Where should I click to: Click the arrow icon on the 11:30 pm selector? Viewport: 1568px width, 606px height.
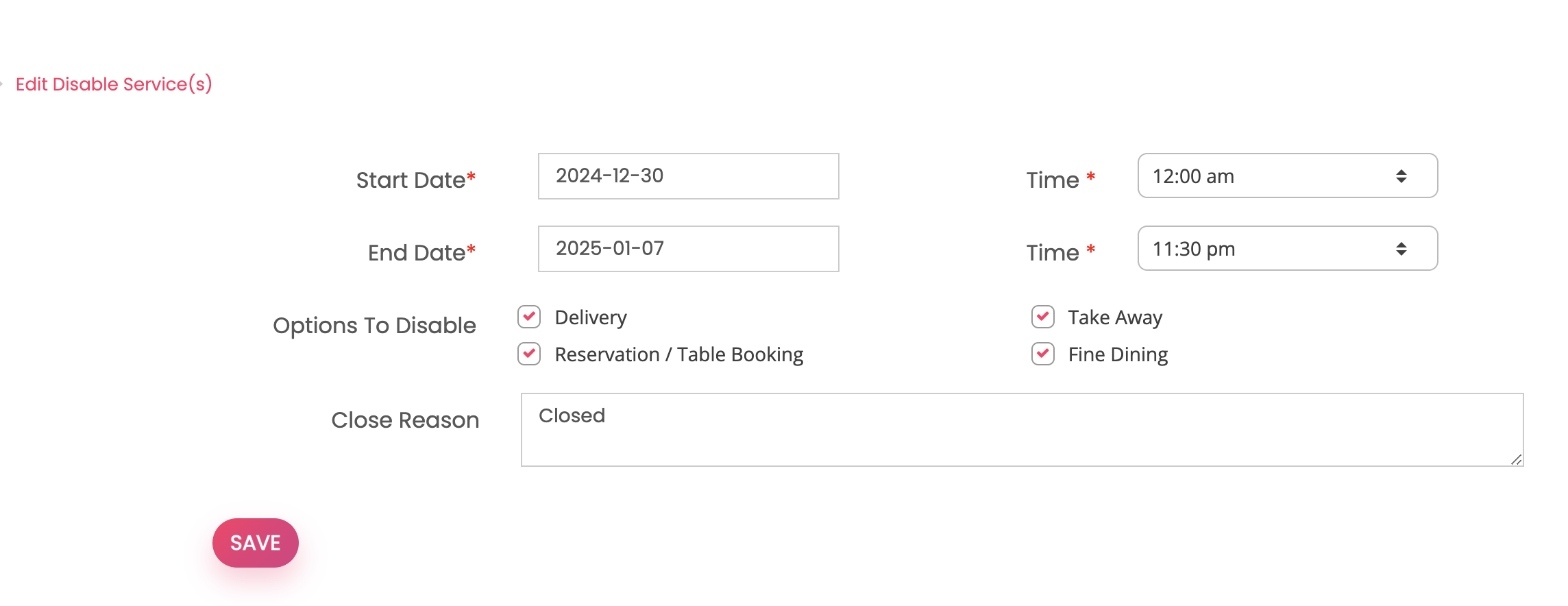click(1401, 249)
